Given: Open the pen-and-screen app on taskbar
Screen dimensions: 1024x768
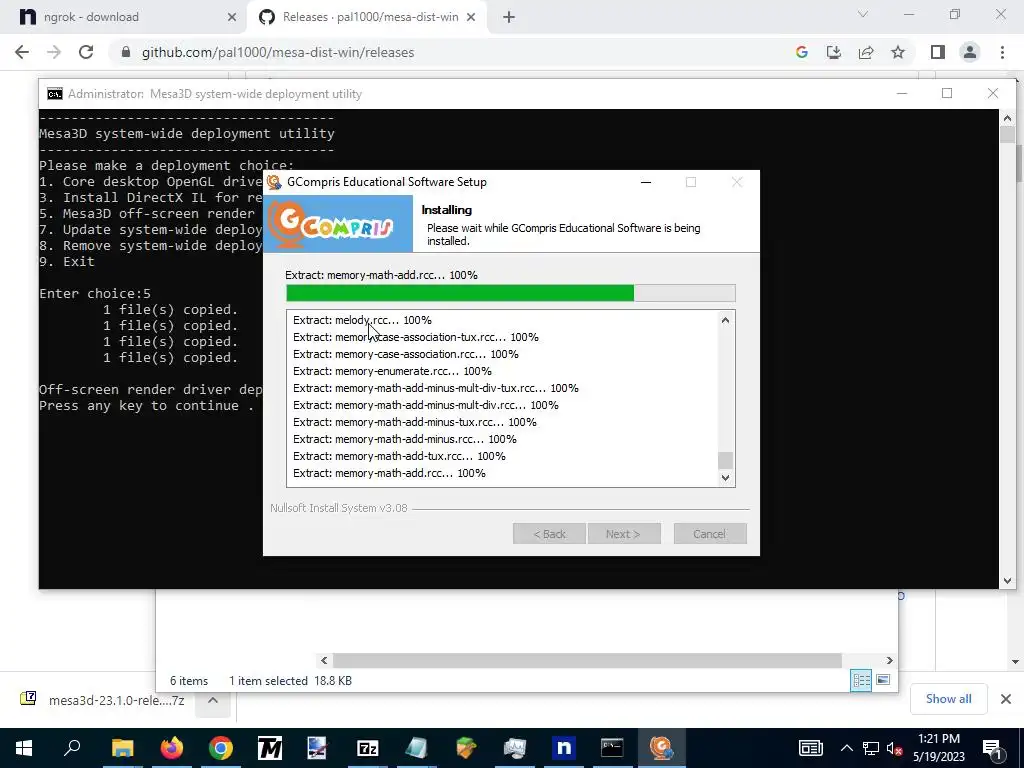Looking at the screenshot, I should click(x=318, y=748).
